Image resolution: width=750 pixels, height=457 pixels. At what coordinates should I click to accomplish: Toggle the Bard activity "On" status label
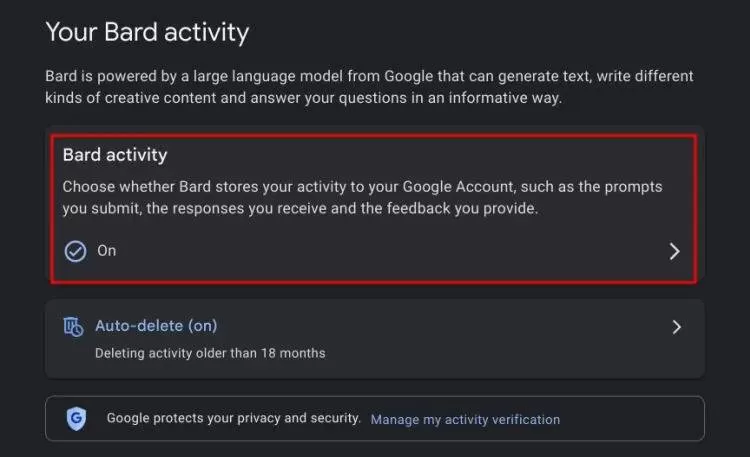coord(106,251)
